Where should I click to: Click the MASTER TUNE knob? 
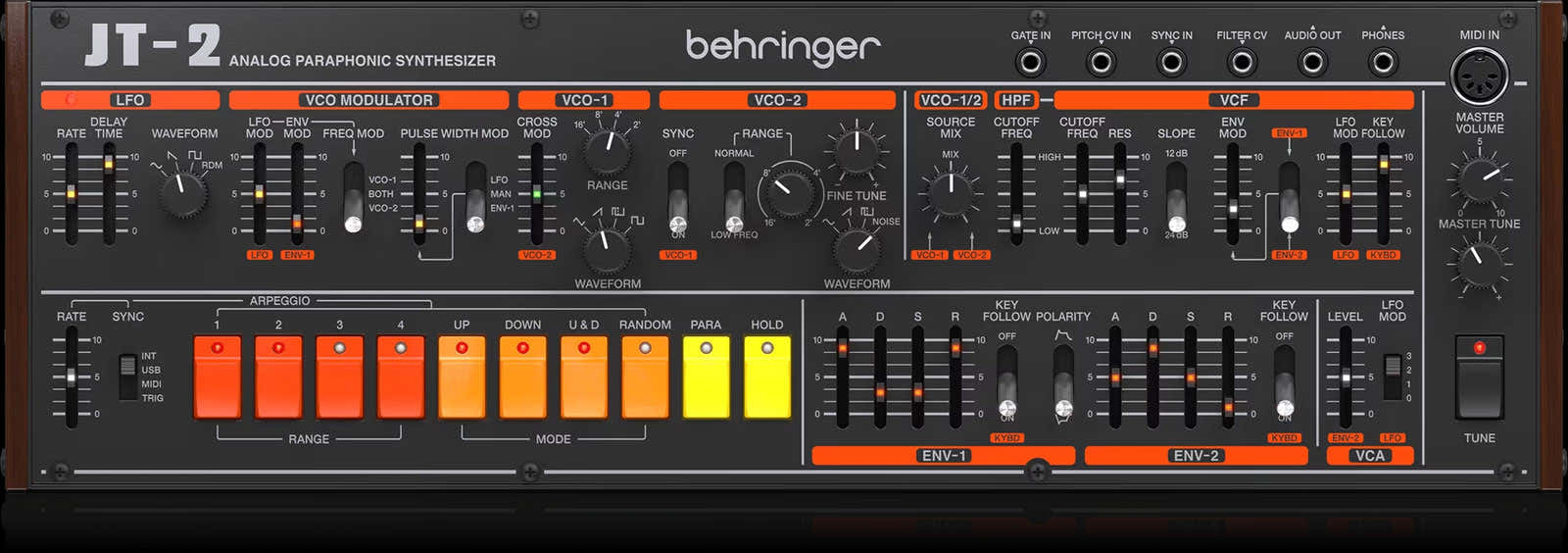(1479, 265)
